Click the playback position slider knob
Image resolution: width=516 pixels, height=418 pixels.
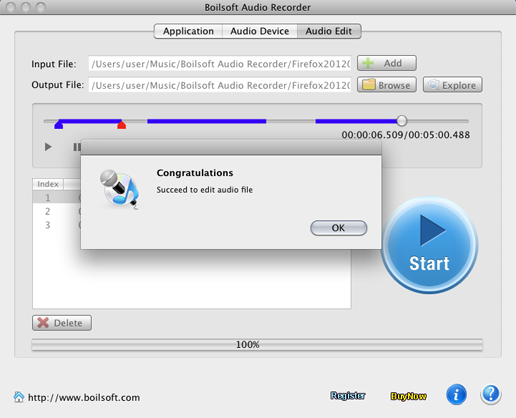[x=402, y=121]
